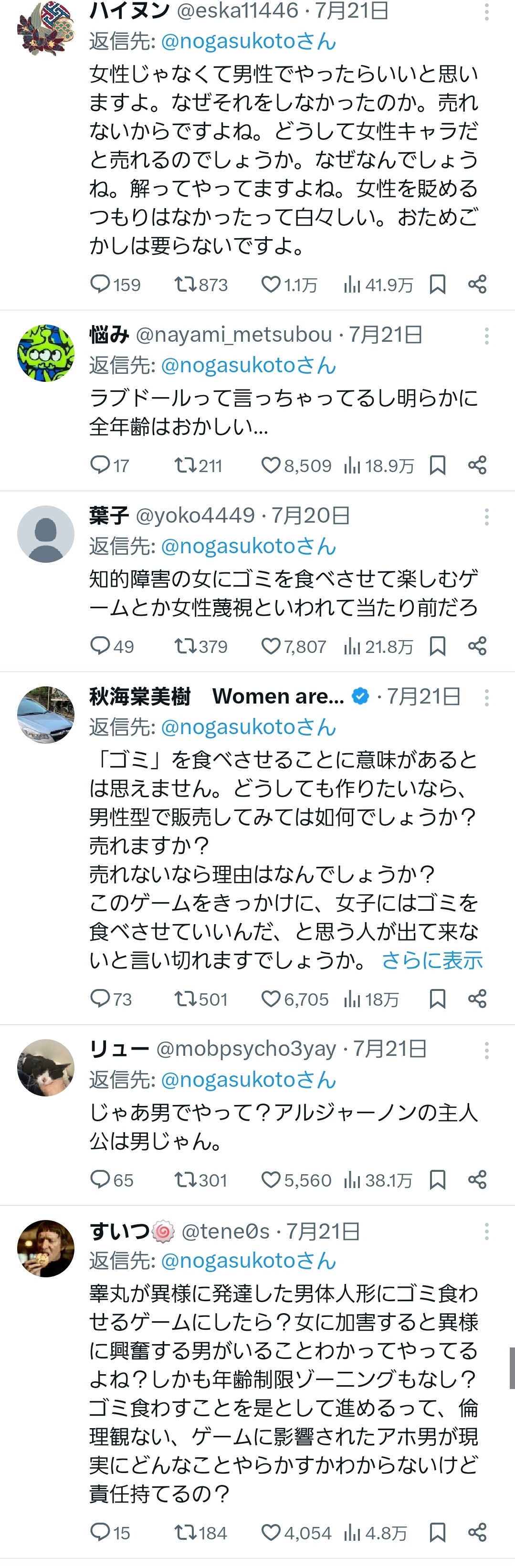
Task: Like すいつ's tweet with 4,054 likes
Action: (x=271, y=1532)
